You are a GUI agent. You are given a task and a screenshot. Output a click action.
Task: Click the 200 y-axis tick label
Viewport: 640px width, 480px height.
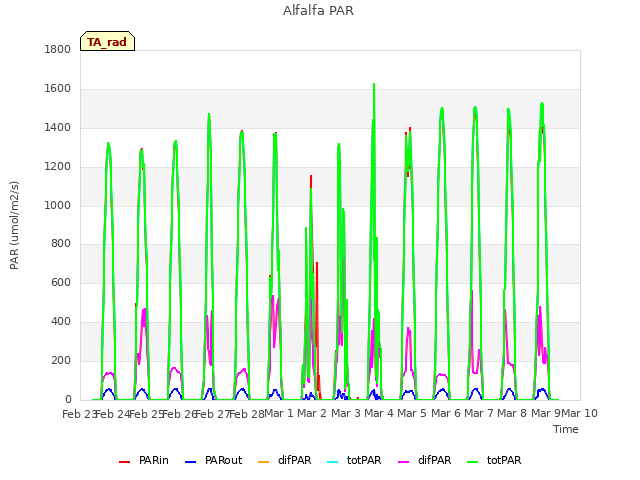tap(61, 360)
